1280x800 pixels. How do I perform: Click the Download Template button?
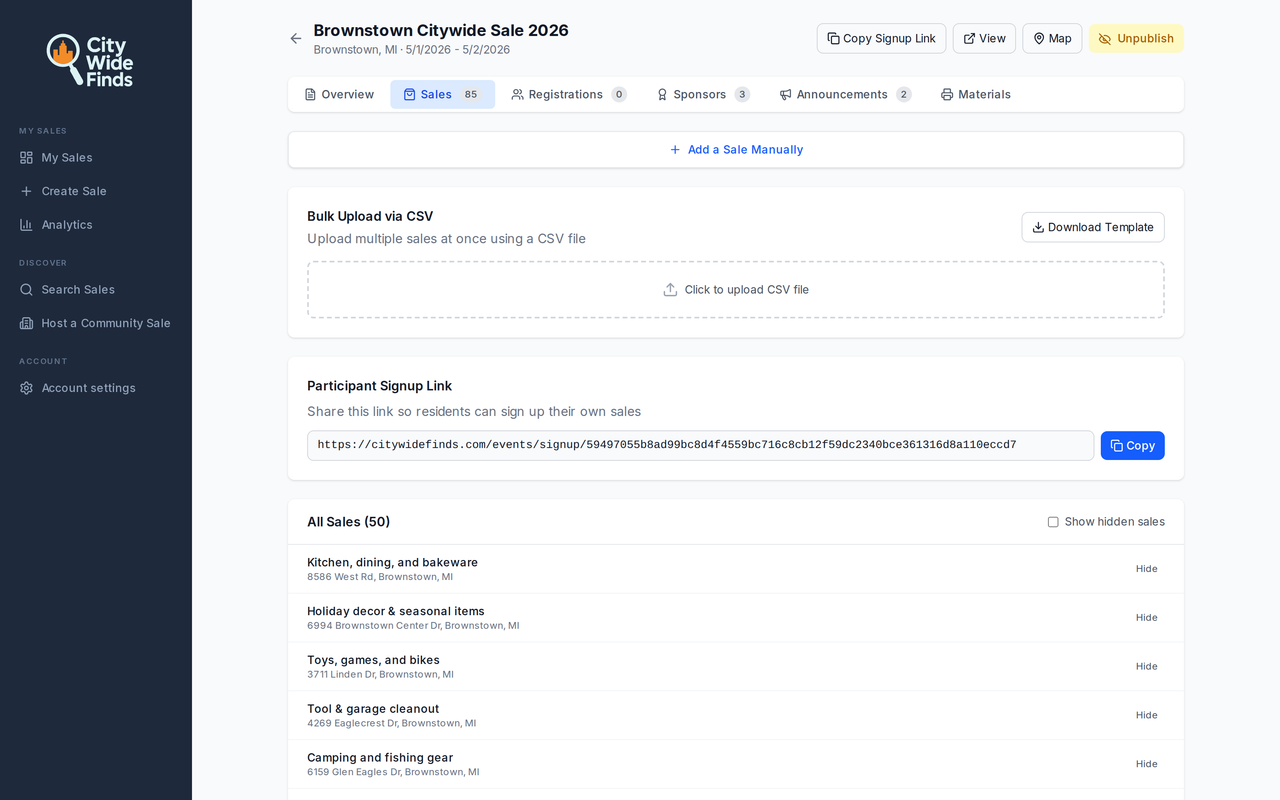[1093, 227]
